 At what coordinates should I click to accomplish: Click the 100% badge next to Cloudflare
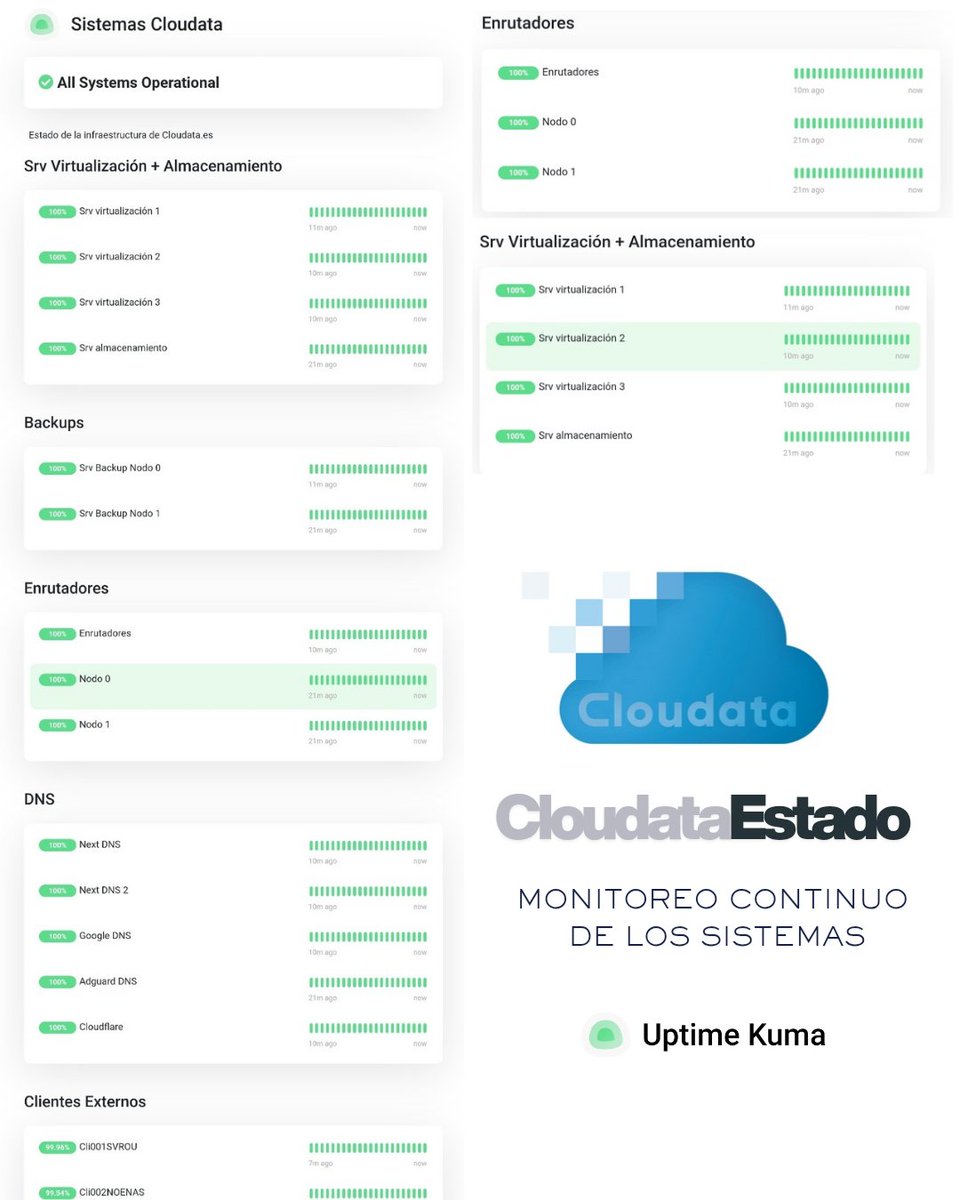coord(57,1027)
